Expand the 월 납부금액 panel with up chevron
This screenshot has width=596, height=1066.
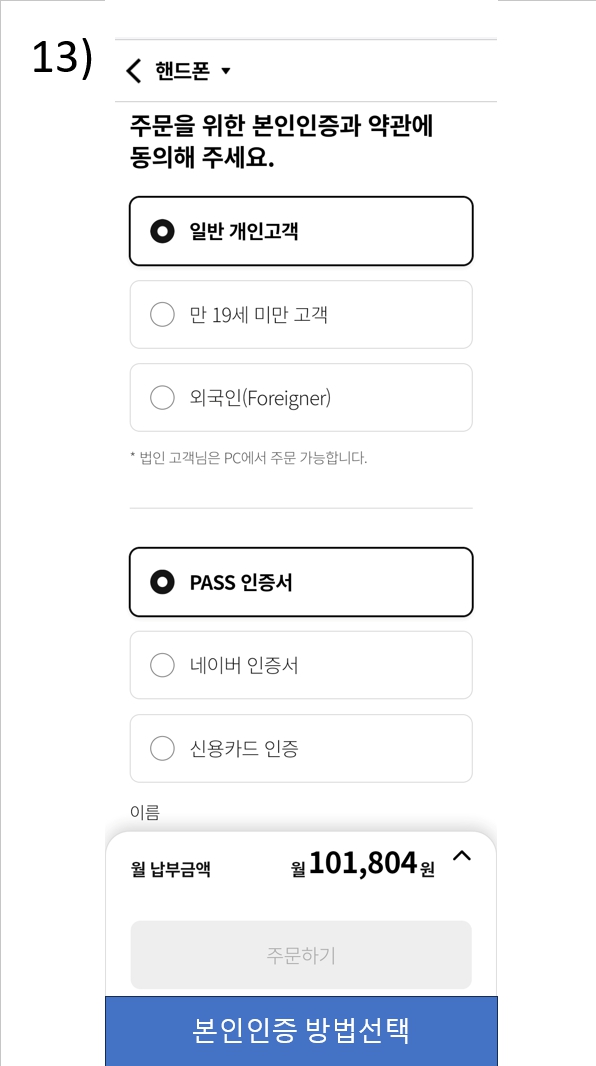[x=461, y=856]
